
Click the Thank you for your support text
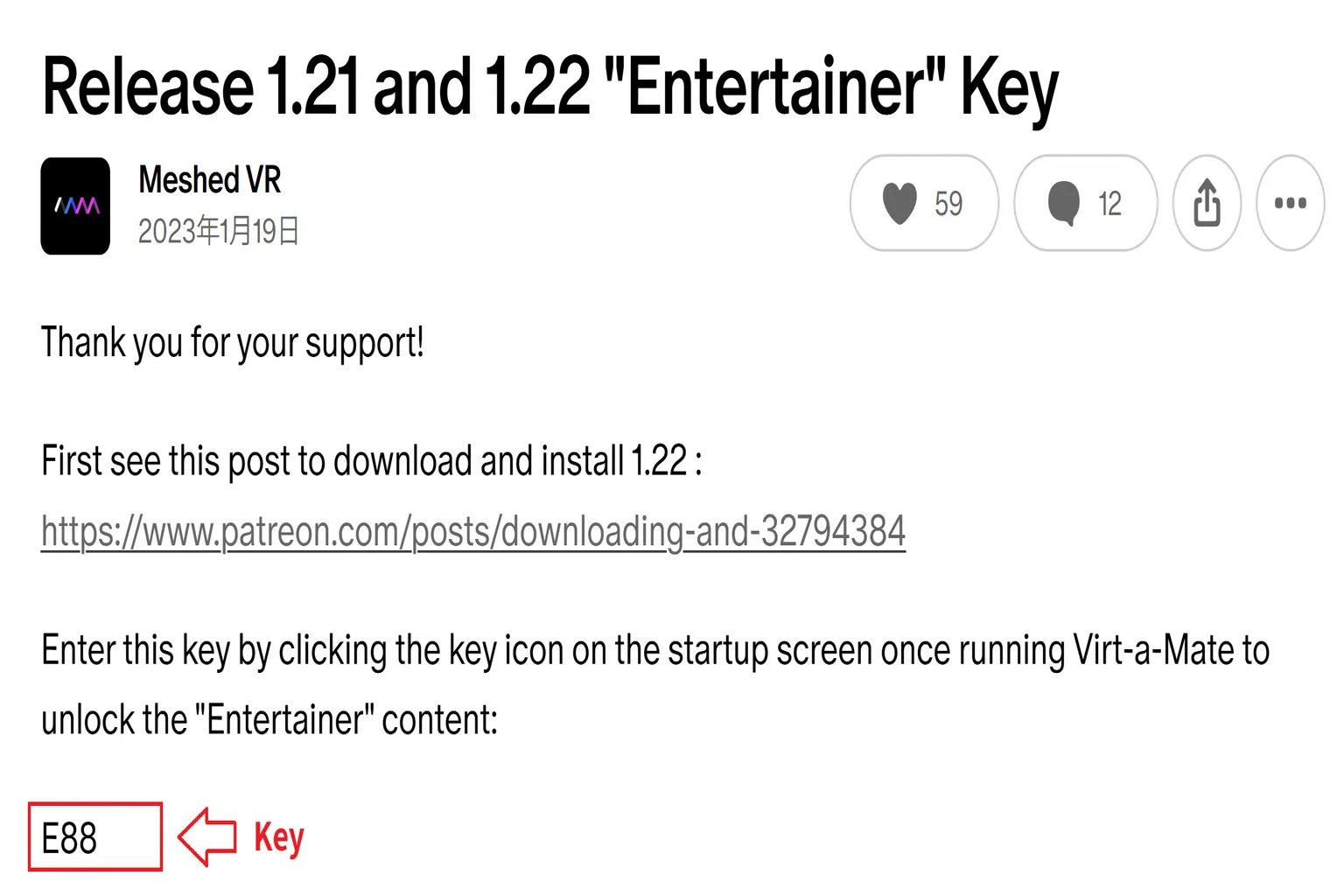(x=233, y=343)
